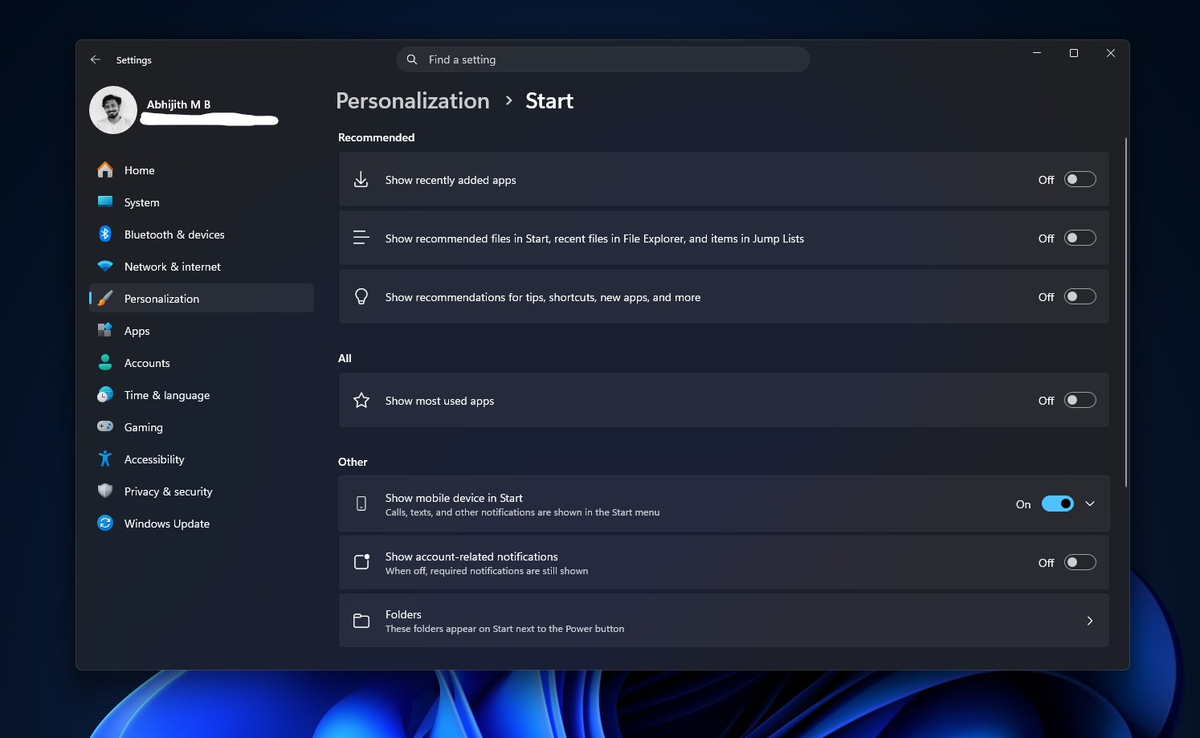Image resolution: width=1200 pixels, height=738 pixels.
Task: Click the account-related notifications square icon
Action: (x=361, y=562)
